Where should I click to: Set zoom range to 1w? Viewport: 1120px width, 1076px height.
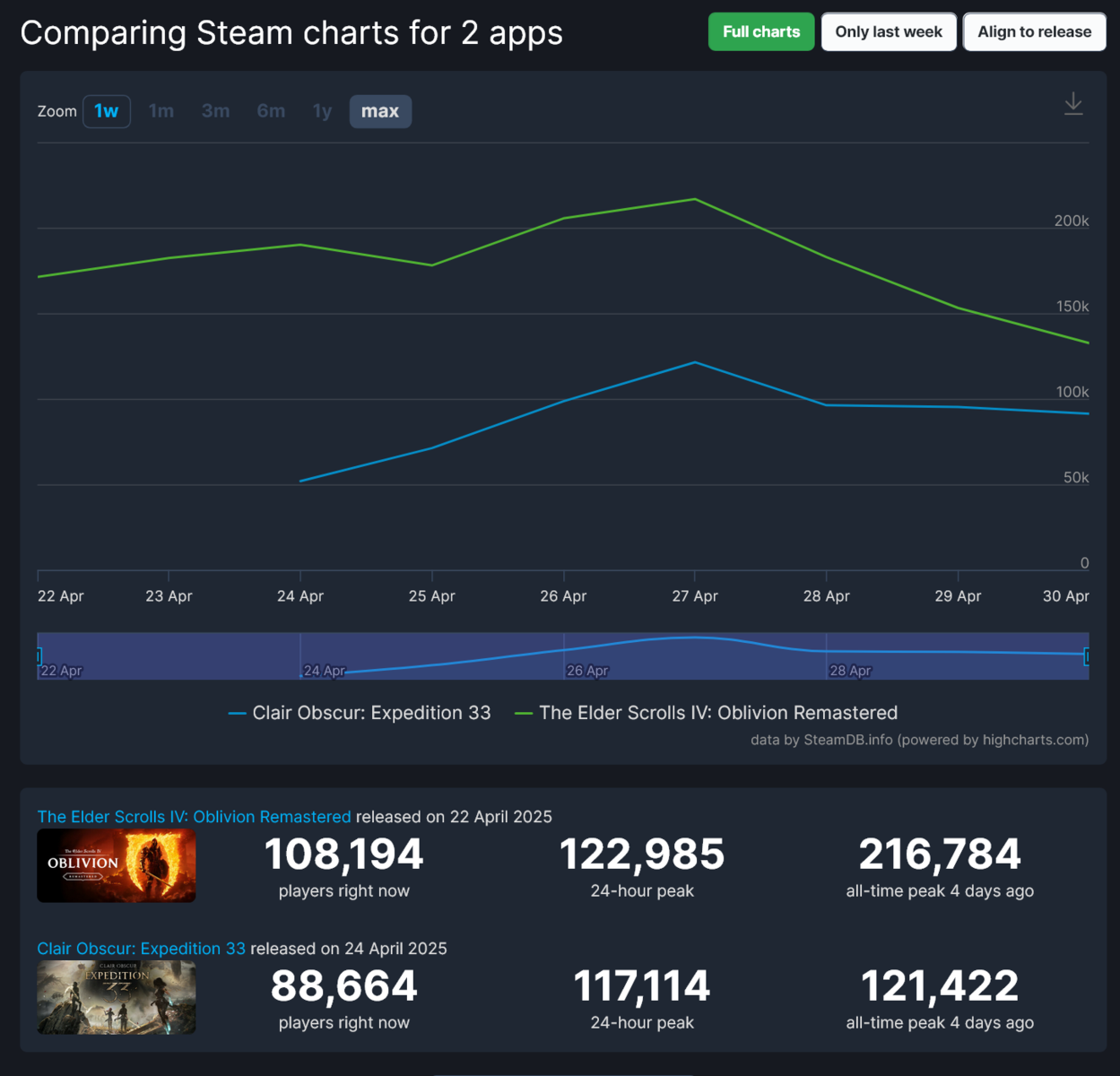click(x=107, y=111)
